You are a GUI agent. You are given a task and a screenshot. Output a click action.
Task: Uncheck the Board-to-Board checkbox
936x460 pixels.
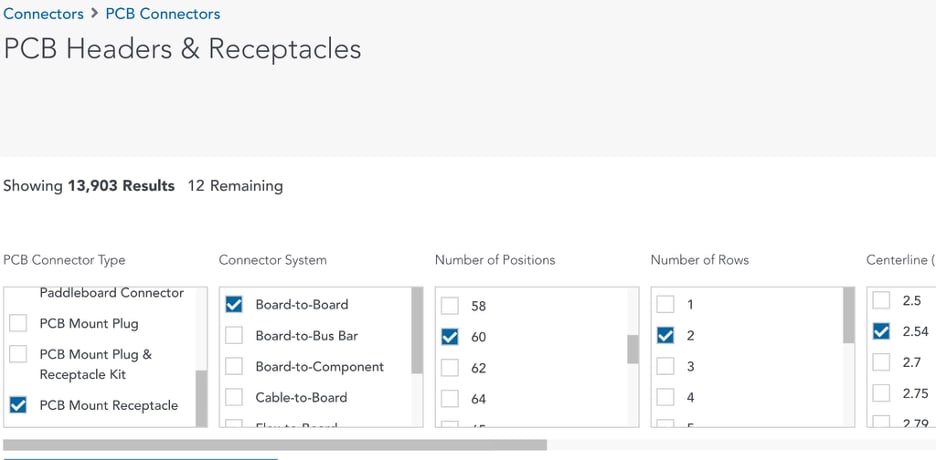(x=234, y=304)
